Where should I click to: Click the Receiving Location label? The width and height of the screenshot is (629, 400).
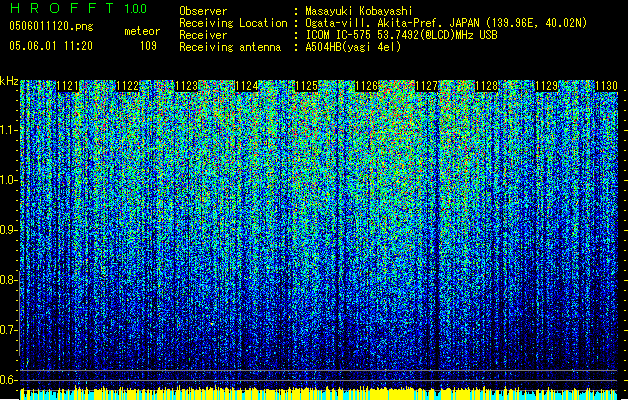point(233,23)
